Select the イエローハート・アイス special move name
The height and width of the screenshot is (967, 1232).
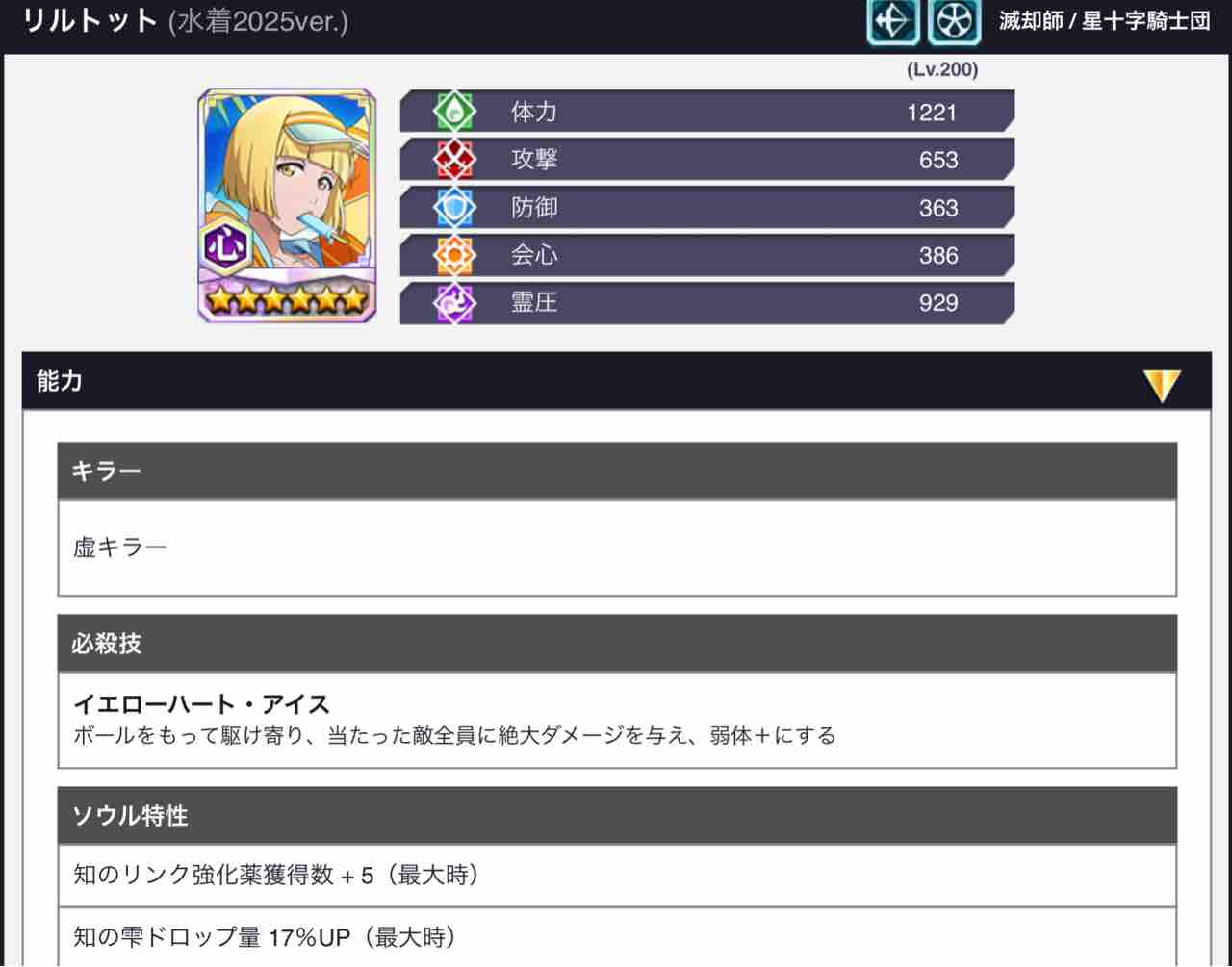201,704
